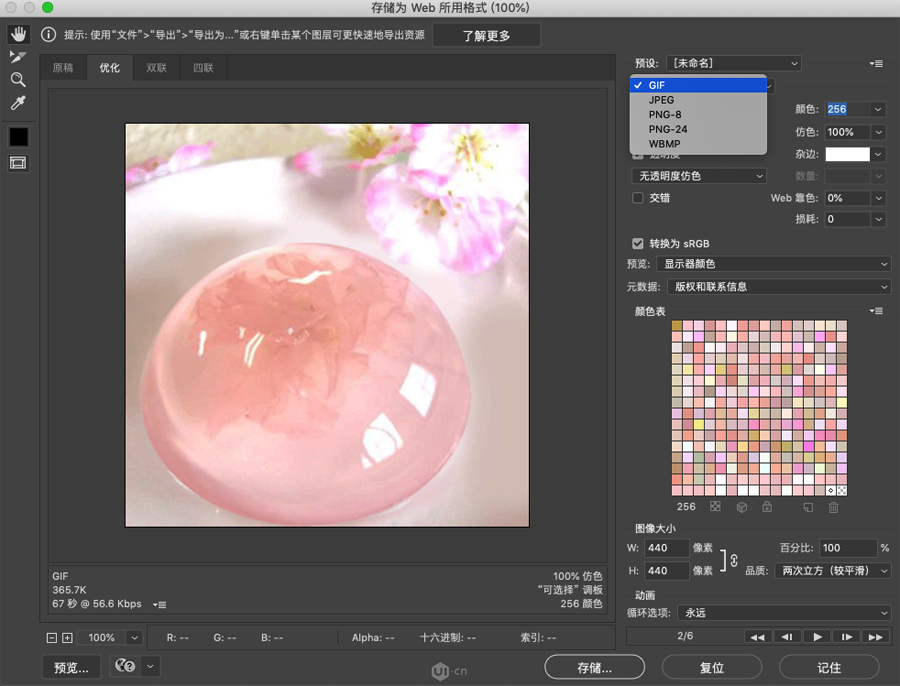Click the 预览... button
This screenshot has width=900, height=686.
(71, 667)
